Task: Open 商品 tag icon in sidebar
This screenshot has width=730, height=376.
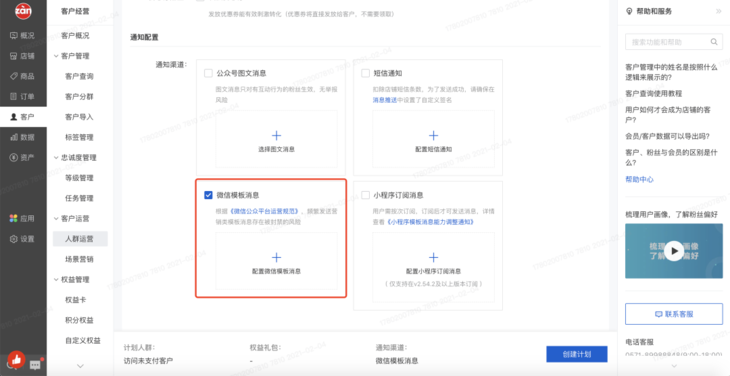Action: coord(14,76)
